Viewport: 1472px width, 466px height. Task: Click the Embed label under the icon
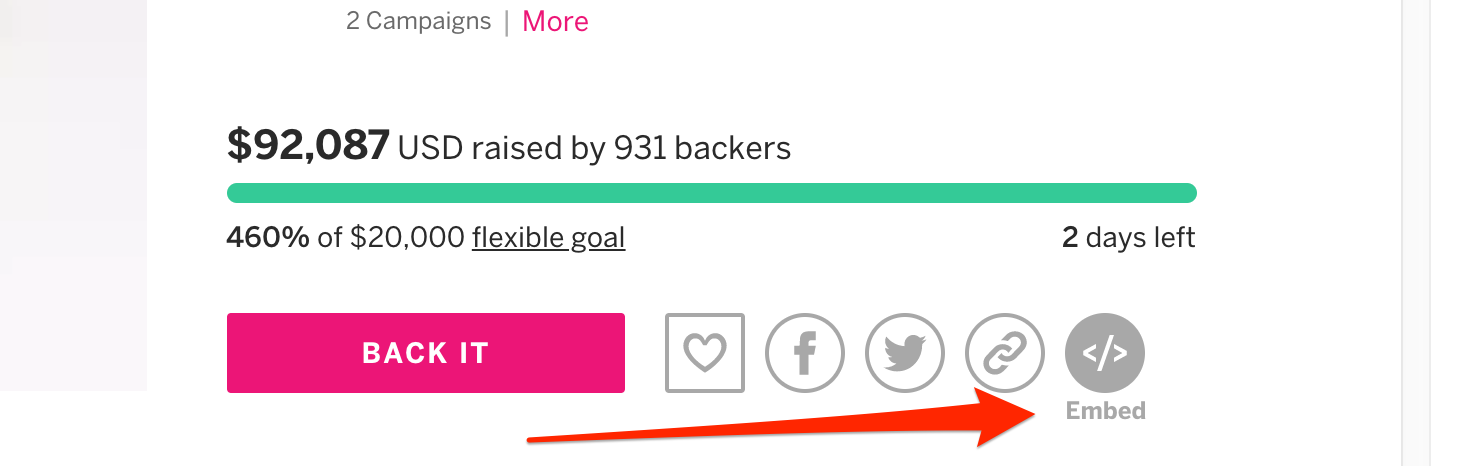pos(1106,410)
